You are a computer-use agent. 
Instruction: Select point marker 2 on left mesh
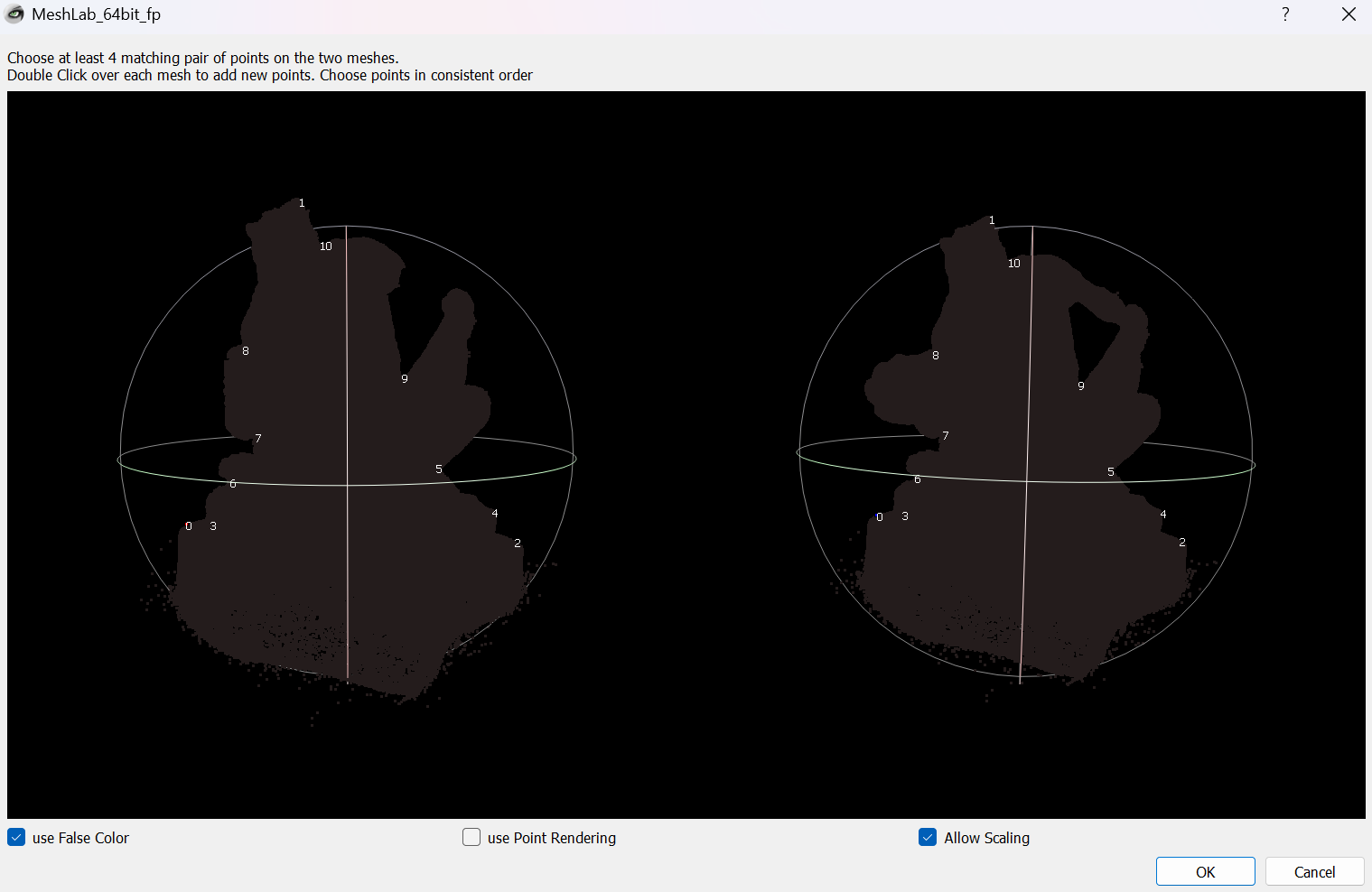(x=518, y=543)
